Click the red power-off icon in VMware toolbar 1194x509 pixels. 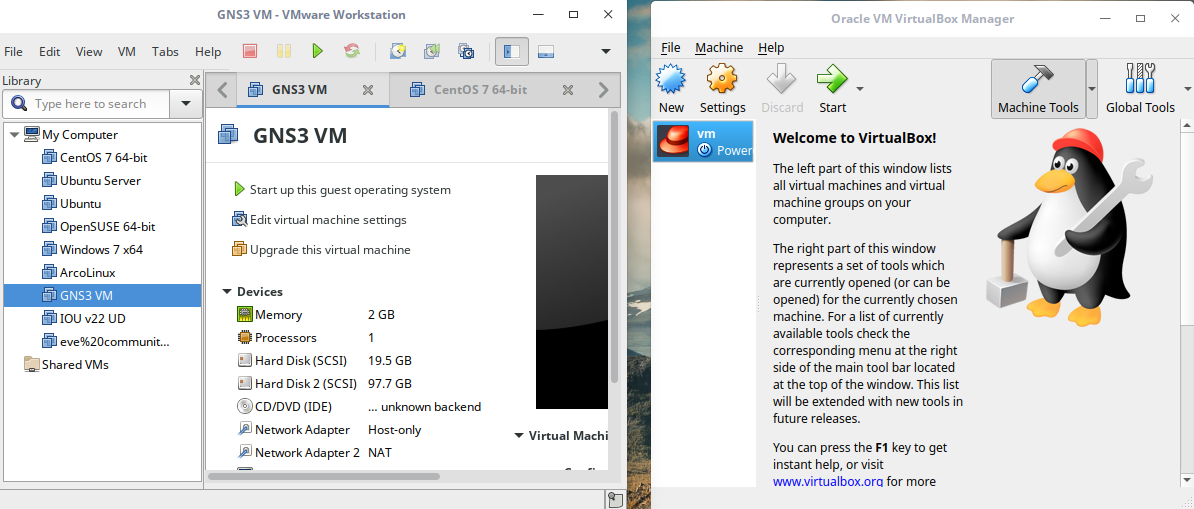(x=250, y=51)
